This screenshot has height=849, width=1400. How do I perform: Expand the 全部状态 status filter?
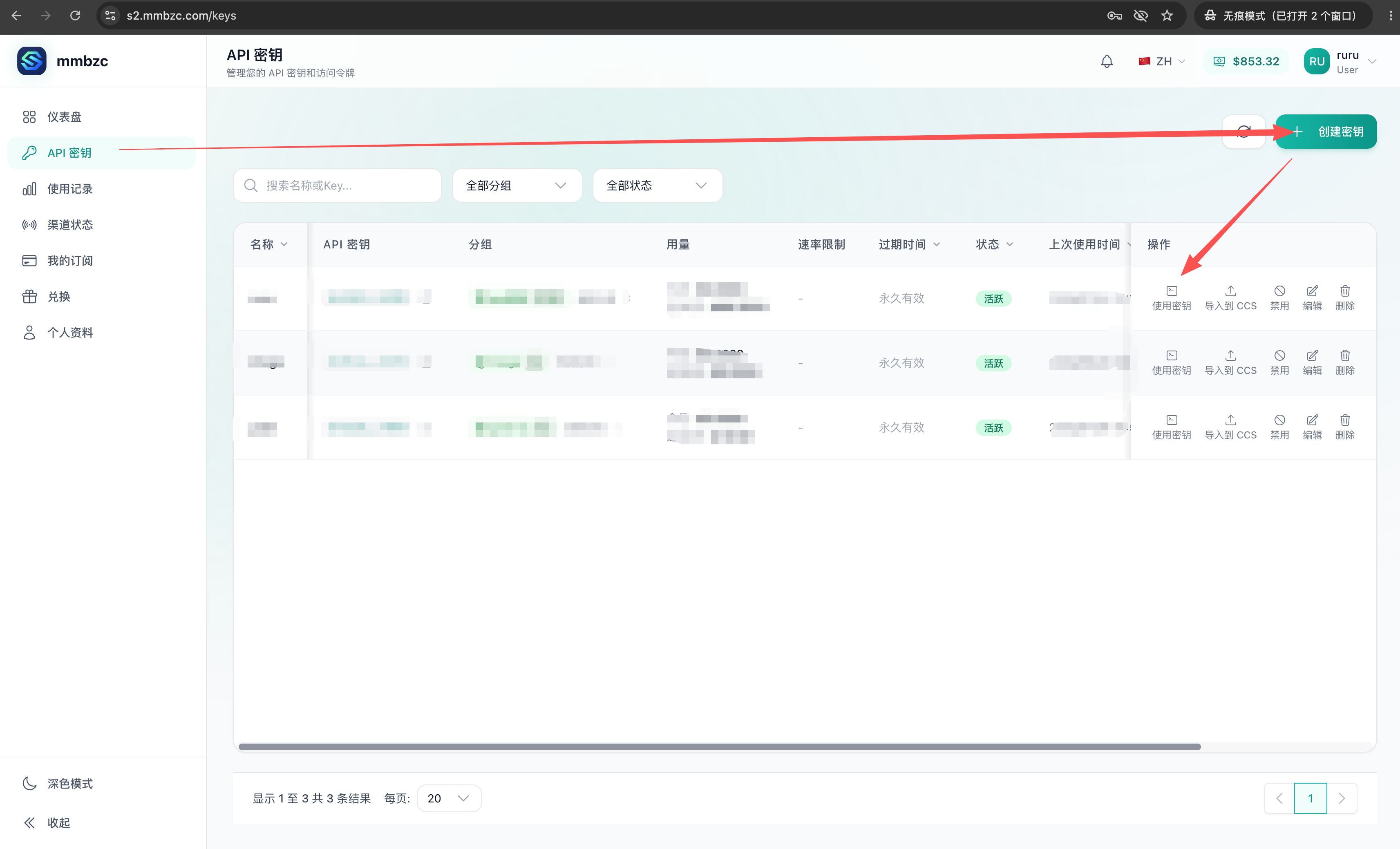coord(658,186)
